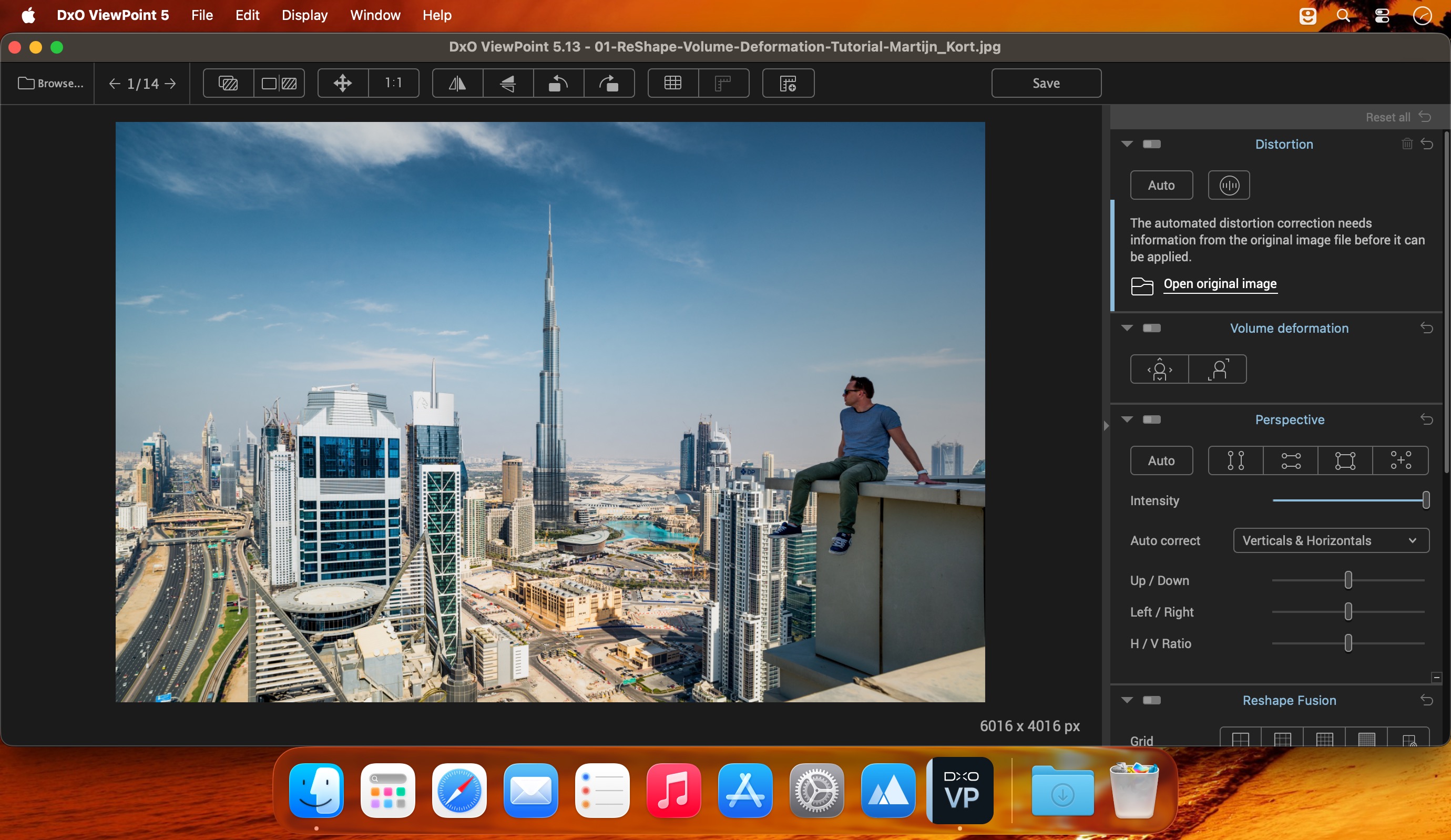Choose force rectangle perspective tool
This screenshot has width=1451, height=840.
[x=1345, y=460]
